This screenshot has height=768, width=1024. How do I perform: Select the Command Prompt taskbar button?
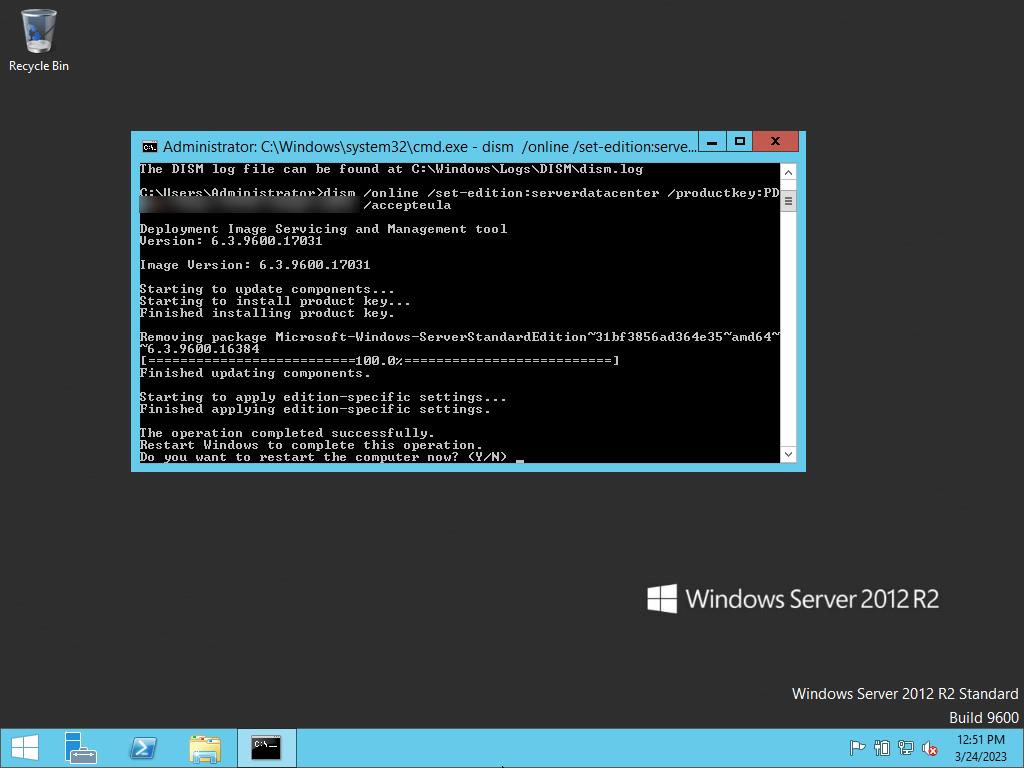point(266,748)
